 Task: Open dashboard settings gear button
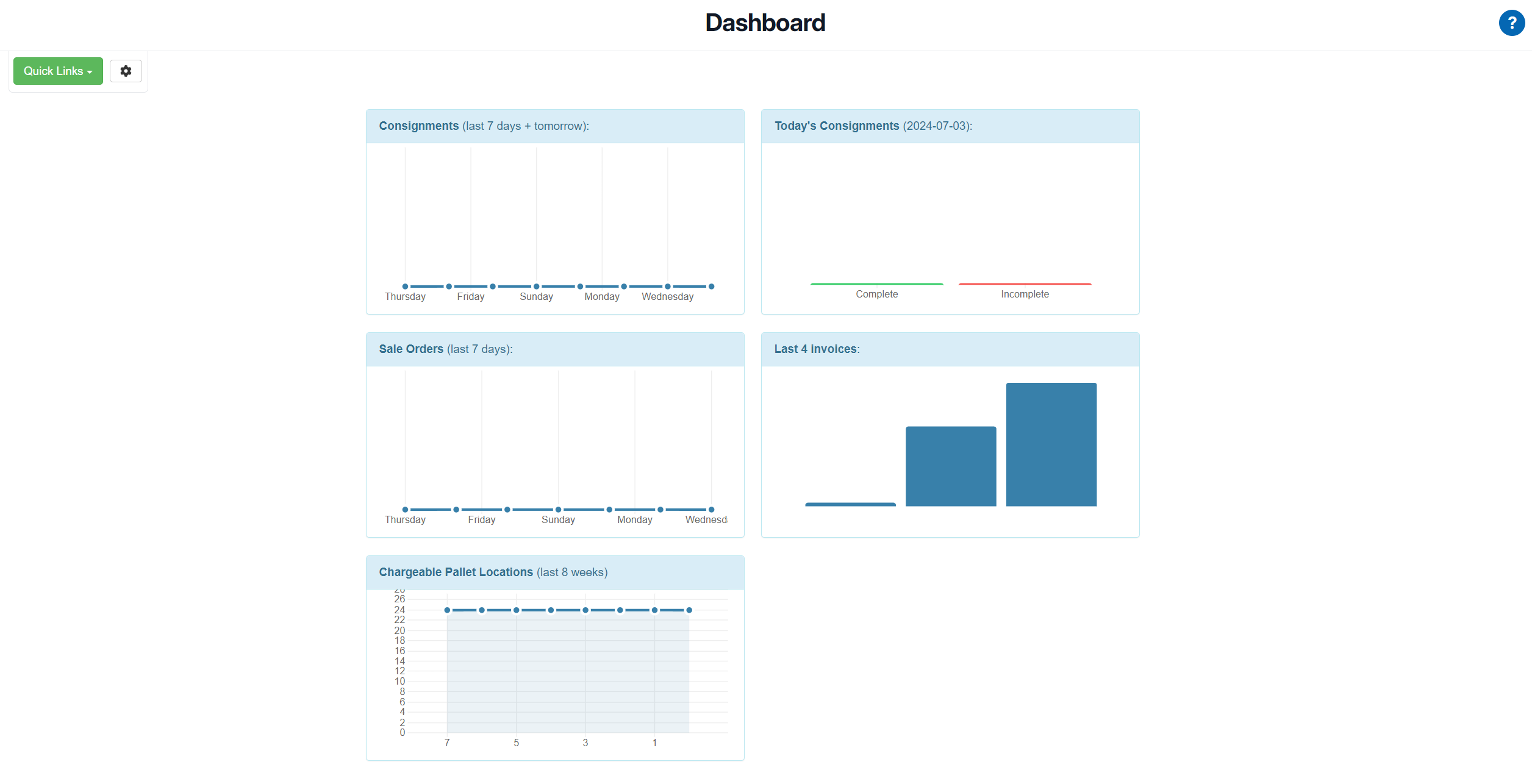(126, 71)
